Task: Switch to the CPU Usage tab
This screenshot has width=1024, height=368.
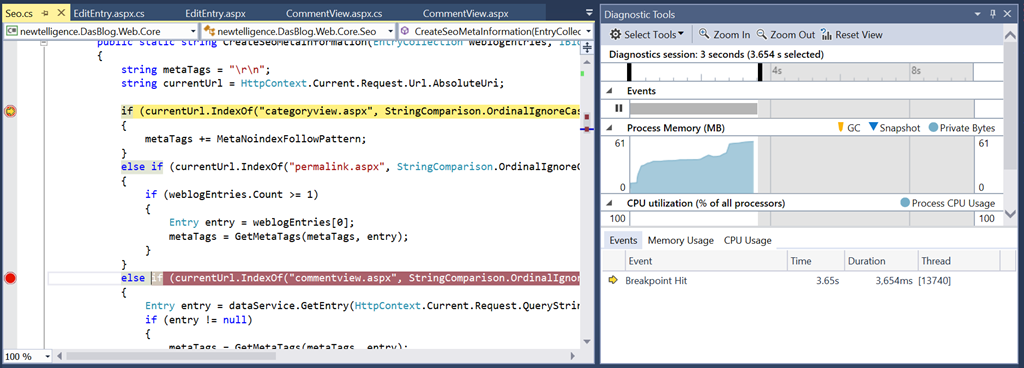Action: point(748,240)
